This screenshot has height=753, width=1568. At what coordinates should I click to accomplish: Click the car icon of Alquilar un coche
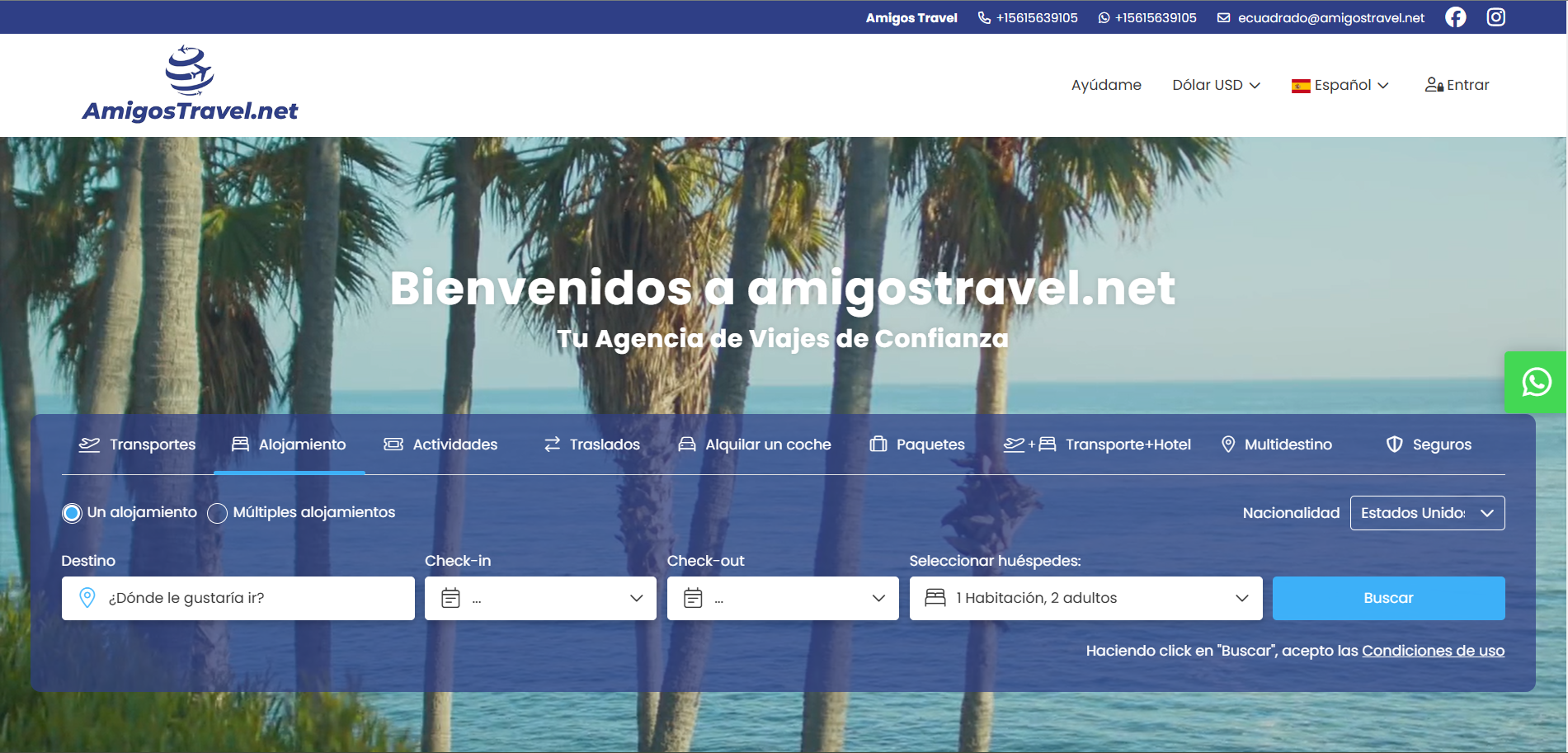point(687,445)
